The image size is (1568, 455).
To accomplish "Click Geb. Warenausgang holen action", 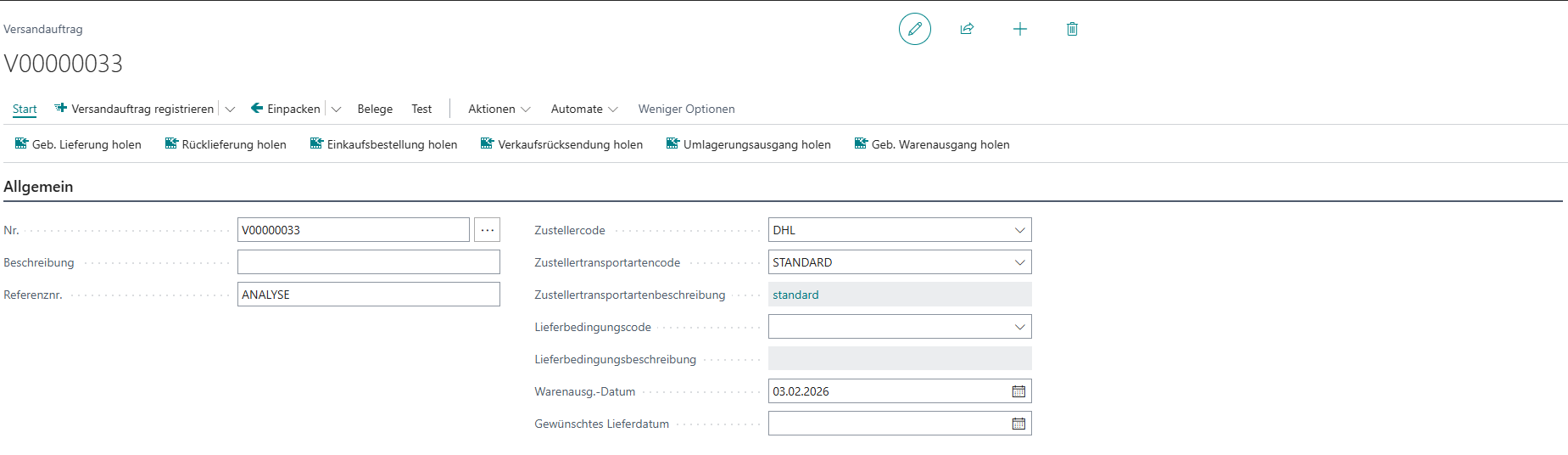I will coord(932,144).
